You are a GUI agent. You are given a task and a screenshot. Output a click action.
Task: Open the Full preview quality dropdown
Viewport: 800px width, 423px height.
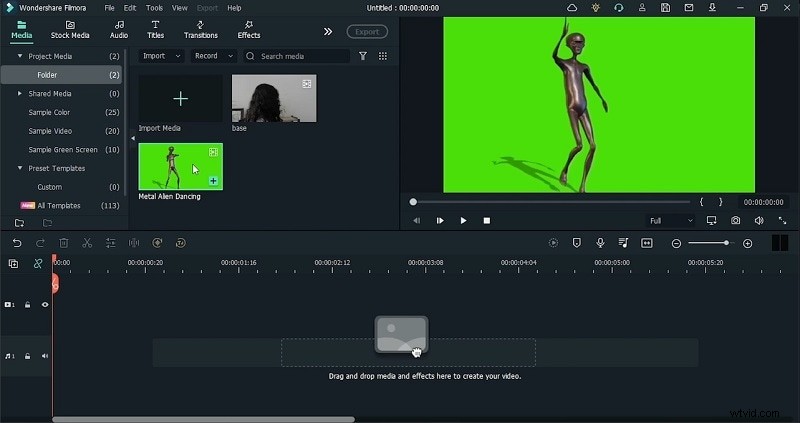(x=670, y=220)
